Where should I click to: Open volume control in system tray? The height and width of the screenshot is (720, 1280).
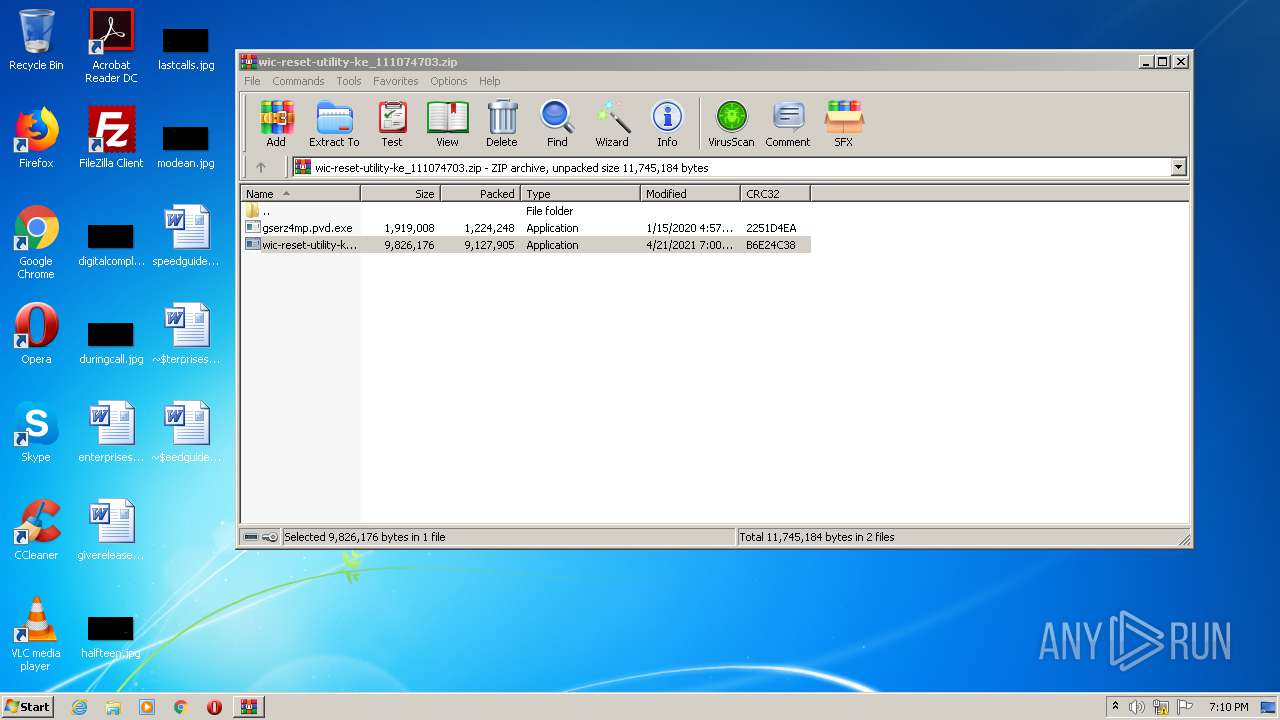pos(1137,707)
